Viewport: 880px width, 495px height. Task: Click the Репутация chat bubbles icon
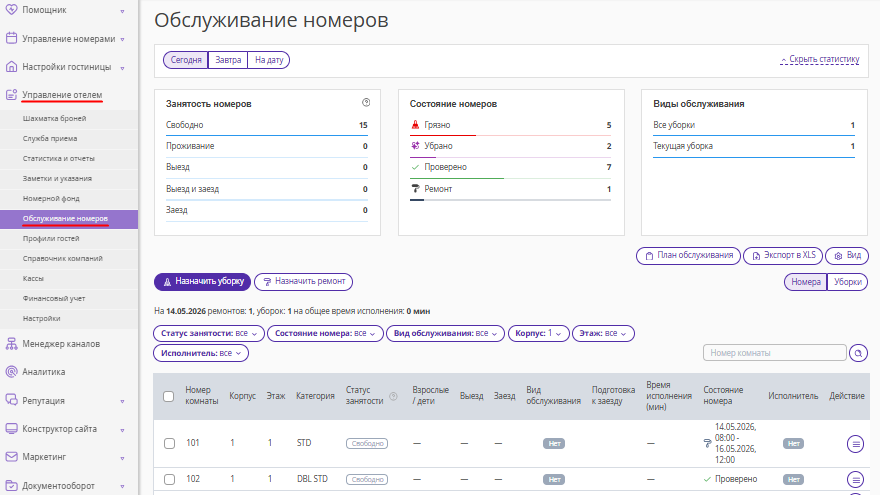pos(11,400)
